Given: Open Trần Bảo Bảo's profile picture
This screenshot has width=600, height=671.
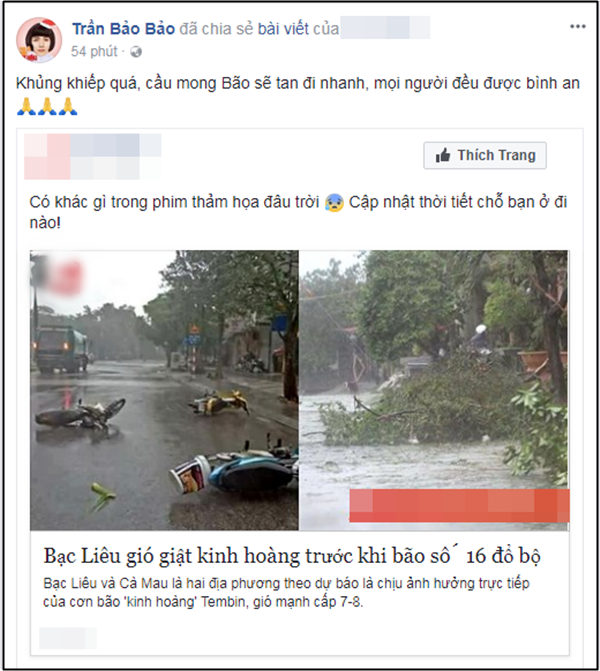Looking at the screenshot, I should (39, 40).
